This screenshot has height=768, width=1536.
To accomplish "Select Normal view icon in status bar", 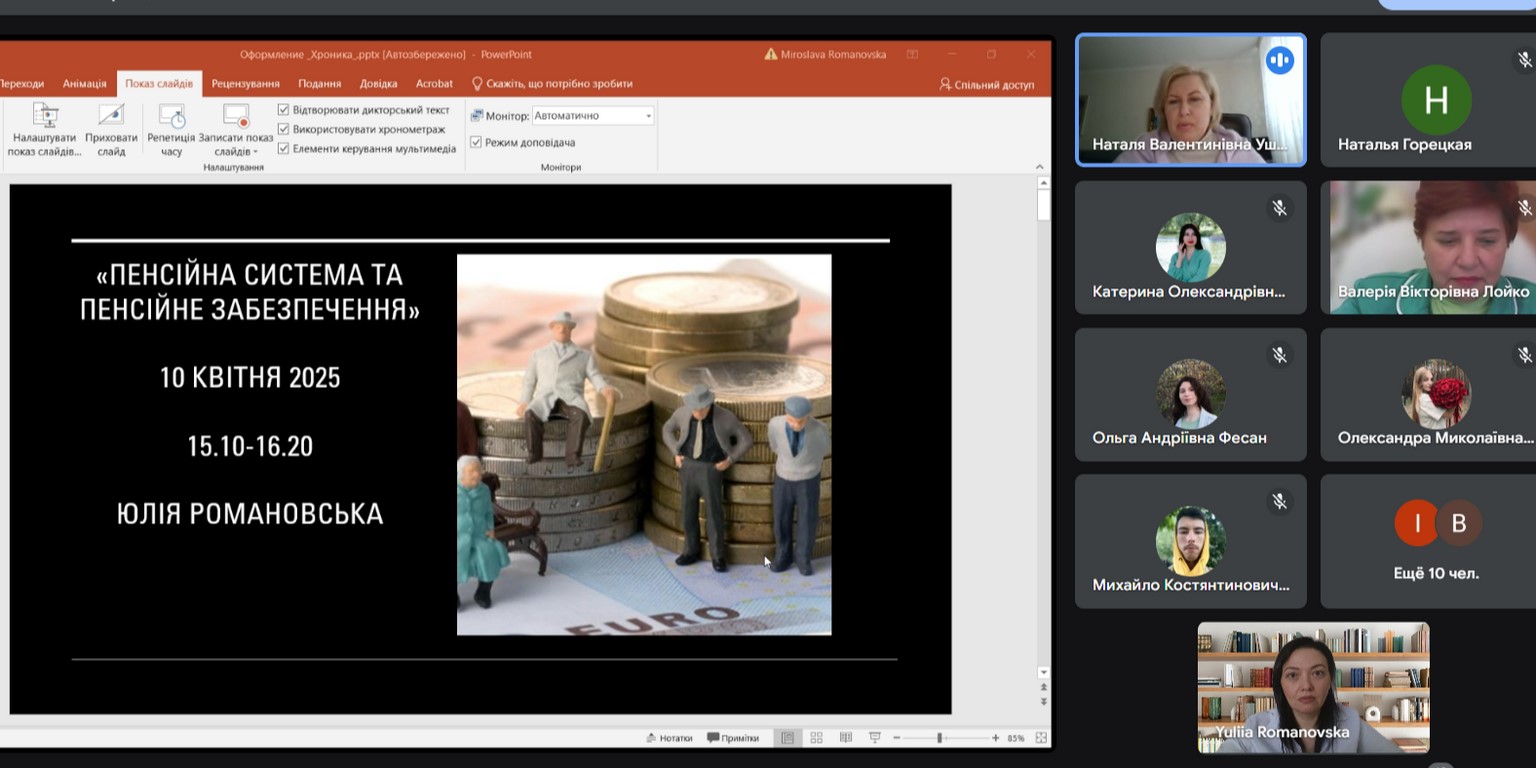I will [x=787, y=738].
